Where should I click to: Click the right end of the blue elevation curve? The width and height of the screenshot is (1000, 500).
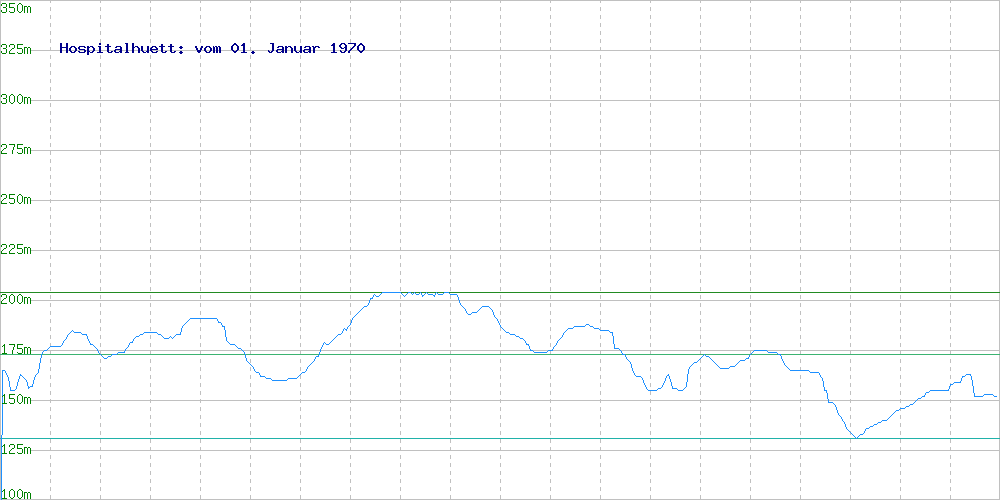tap(995, 396)
